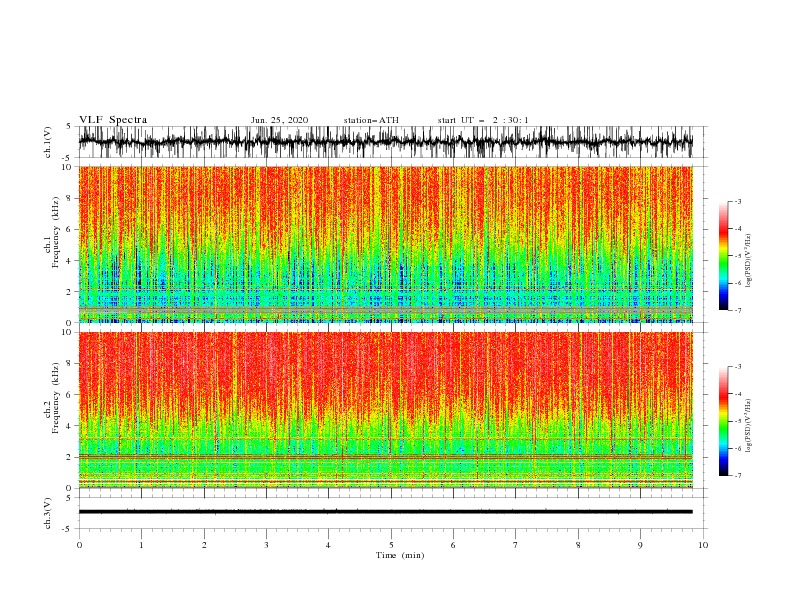This screenshot has width=792, height=612.
Task: Click the ch.2 spectrogram panel
Action: [x=385, y=410]
